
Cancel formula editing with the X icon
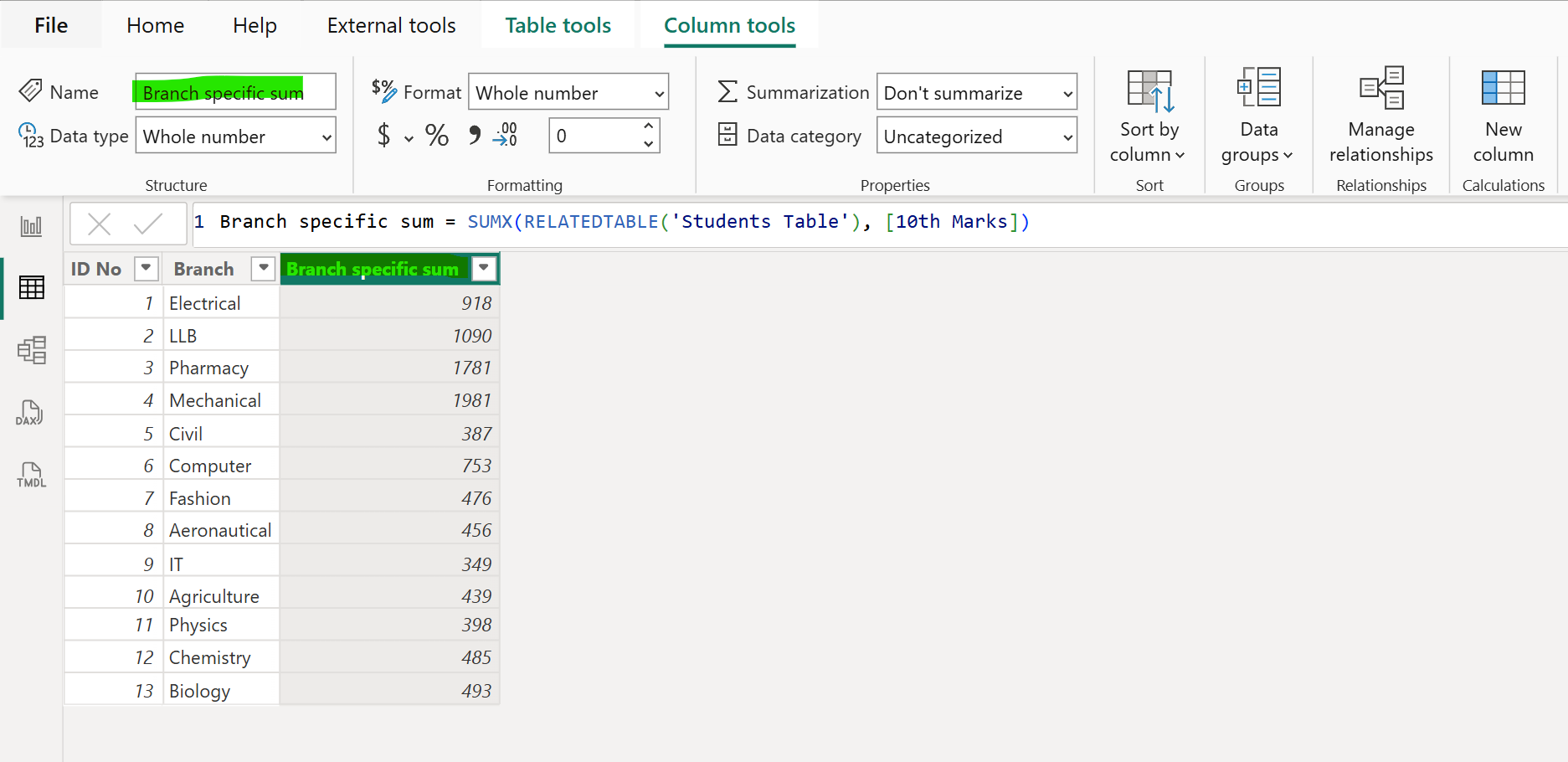pos(100,224)
